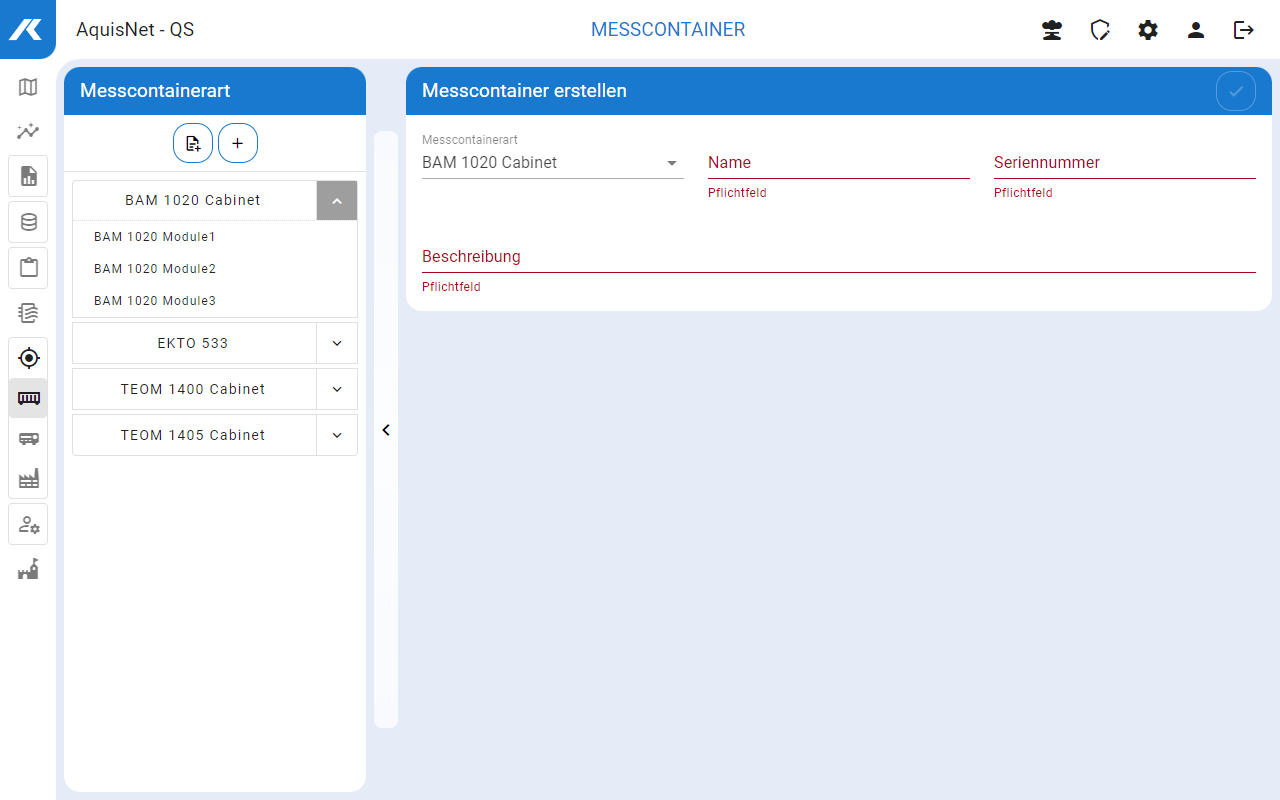
Task: Click the clipboard icon in sidebar
Action: point(28,267)
